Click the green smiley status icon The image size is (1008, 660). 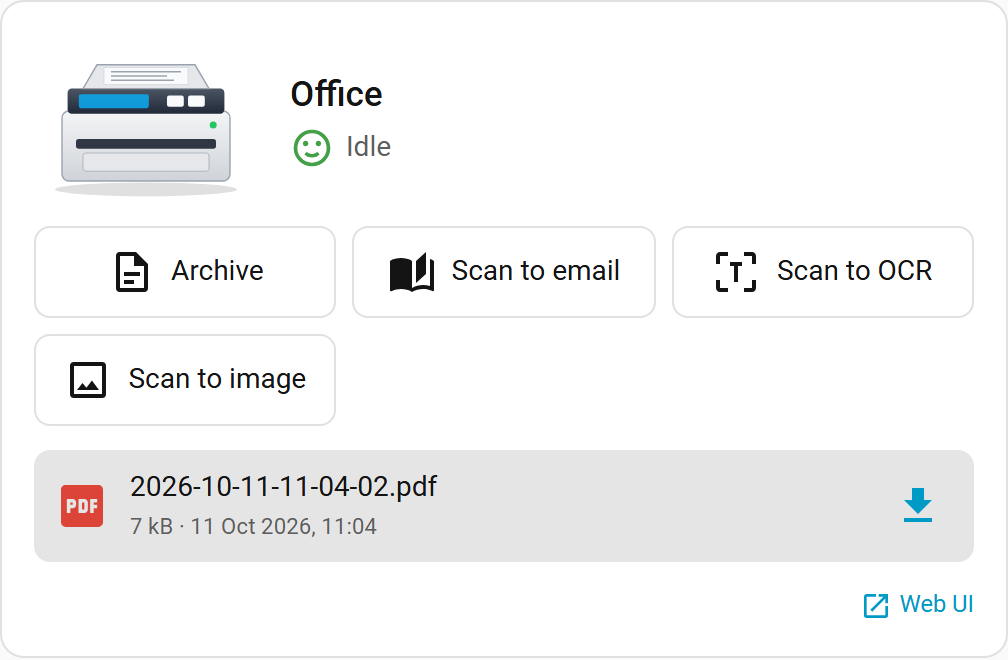[x=312, y=148]
